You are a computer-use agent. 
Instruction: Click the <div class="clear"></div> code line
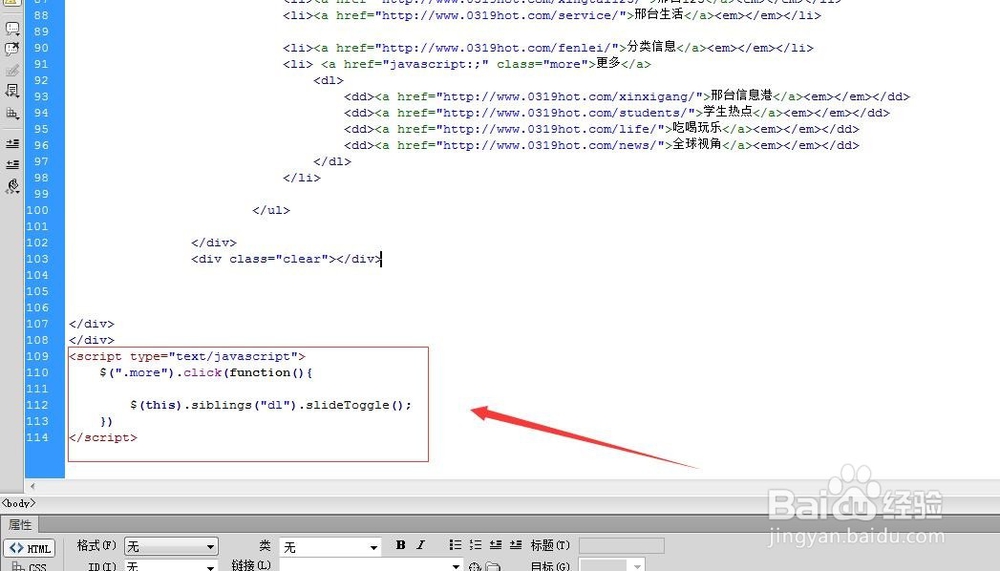pos(286,259)
